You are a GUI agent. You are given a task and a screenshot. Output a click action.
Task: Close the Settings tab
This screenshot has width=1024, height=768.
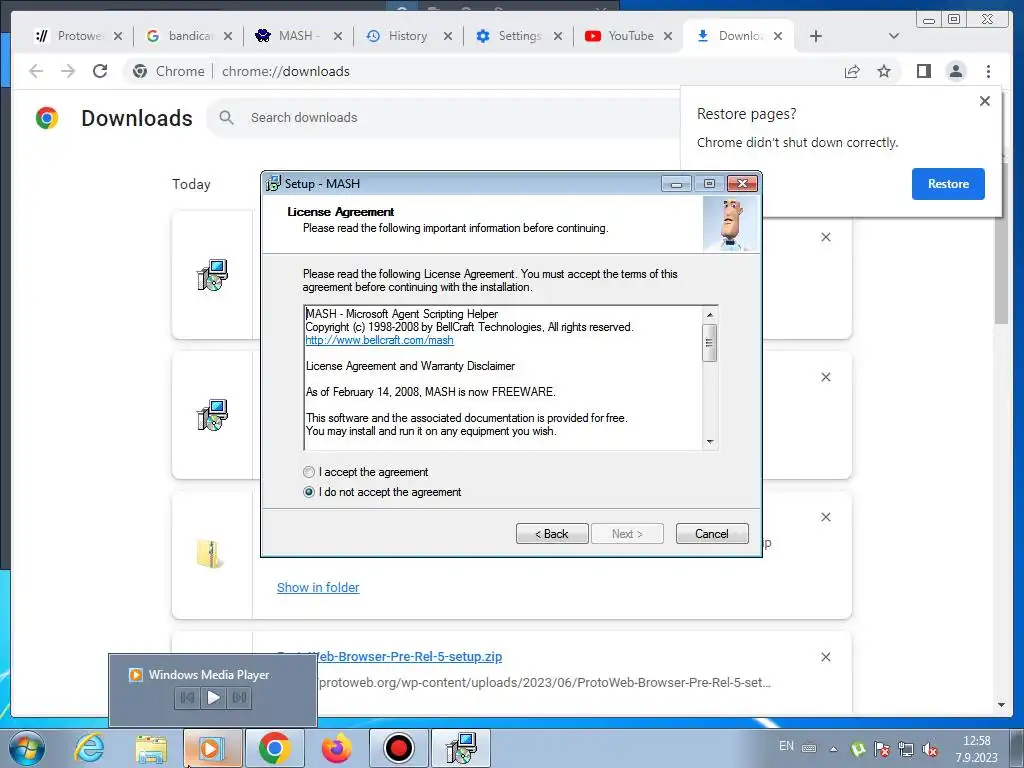click(558, 37)
